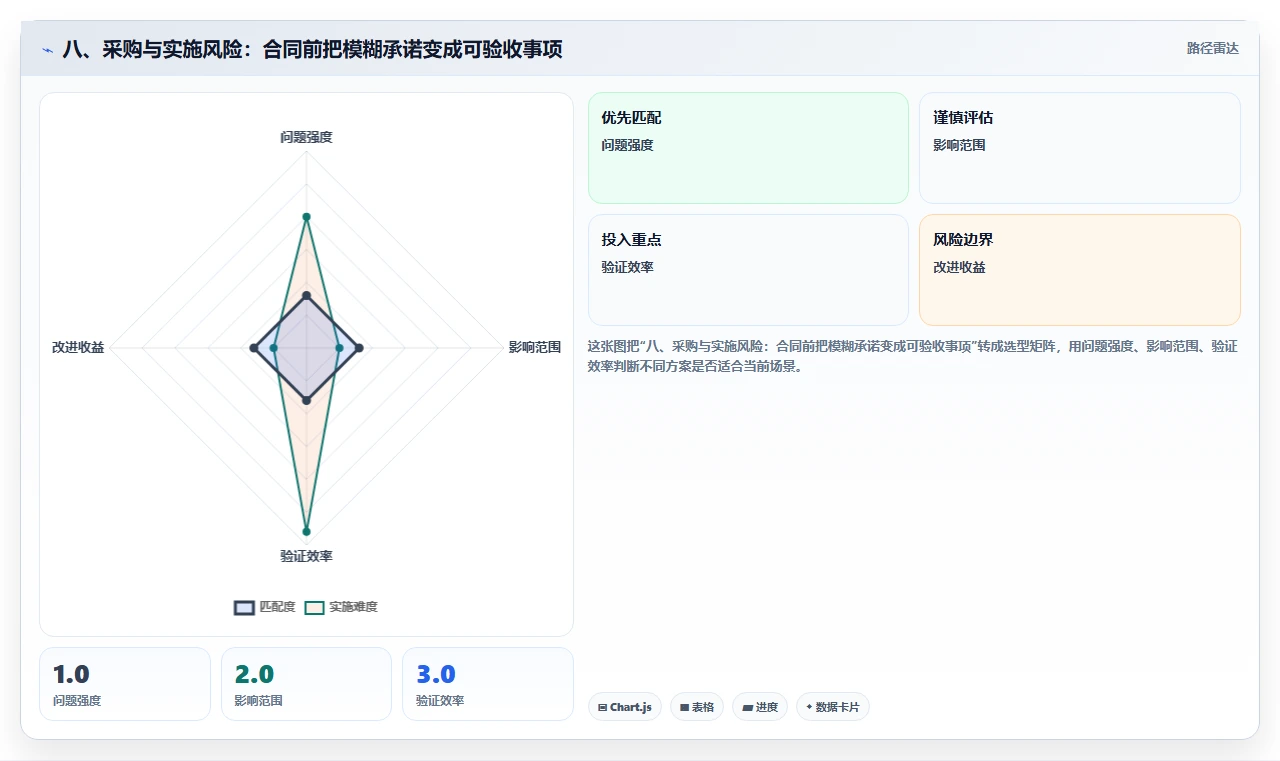Image resolution: width=1280 pixels, height=761 pixels.
Task: Click 问题强度 text inside 优先匹配 card
Action: click(x=627, y=145)
